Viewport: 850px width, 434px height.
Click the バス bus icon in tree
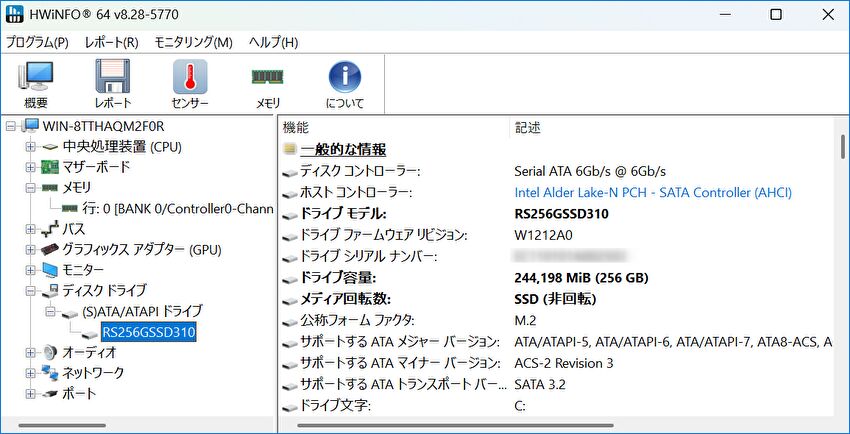(x=50, y=229)
